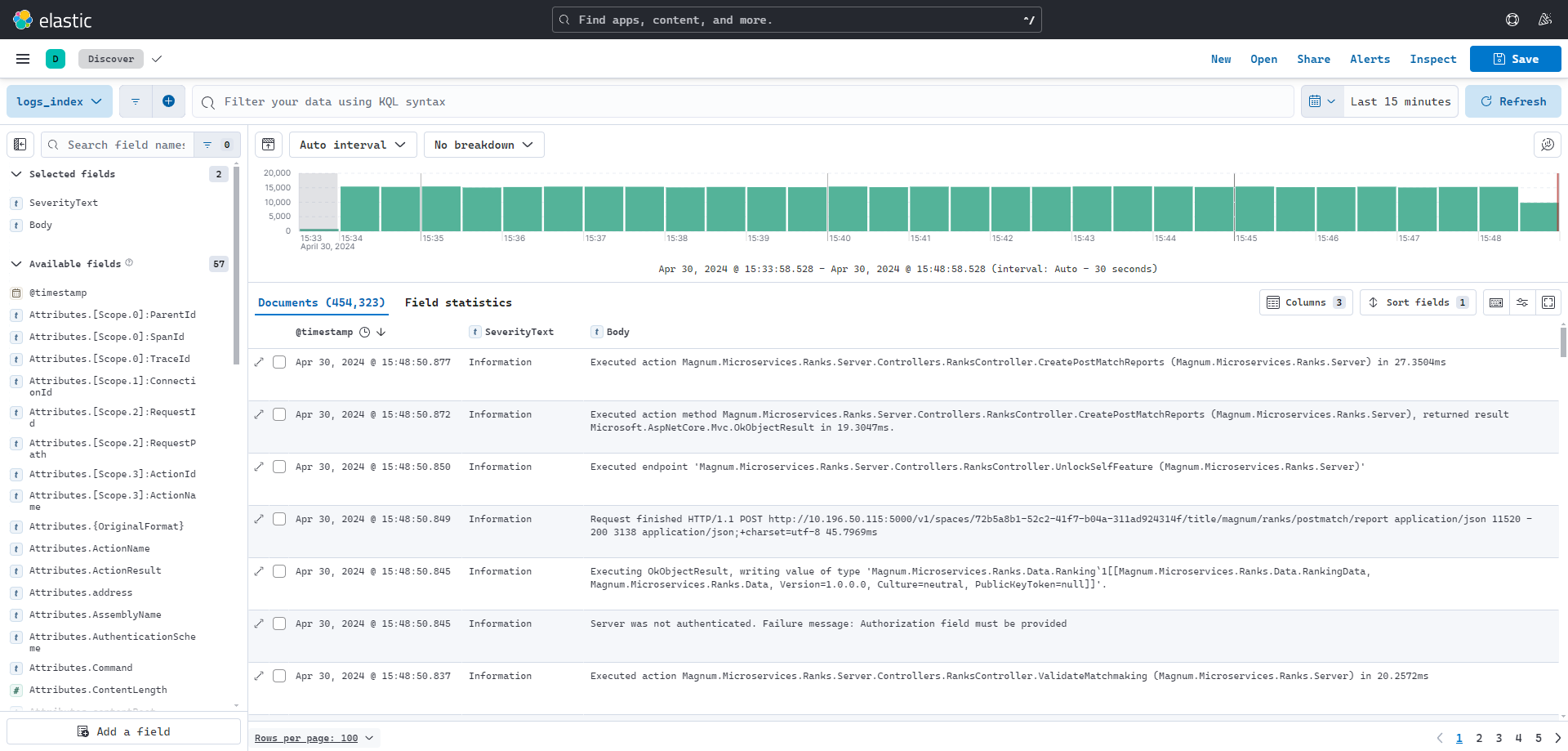Click the add filter plus icon

click(168, 101)
